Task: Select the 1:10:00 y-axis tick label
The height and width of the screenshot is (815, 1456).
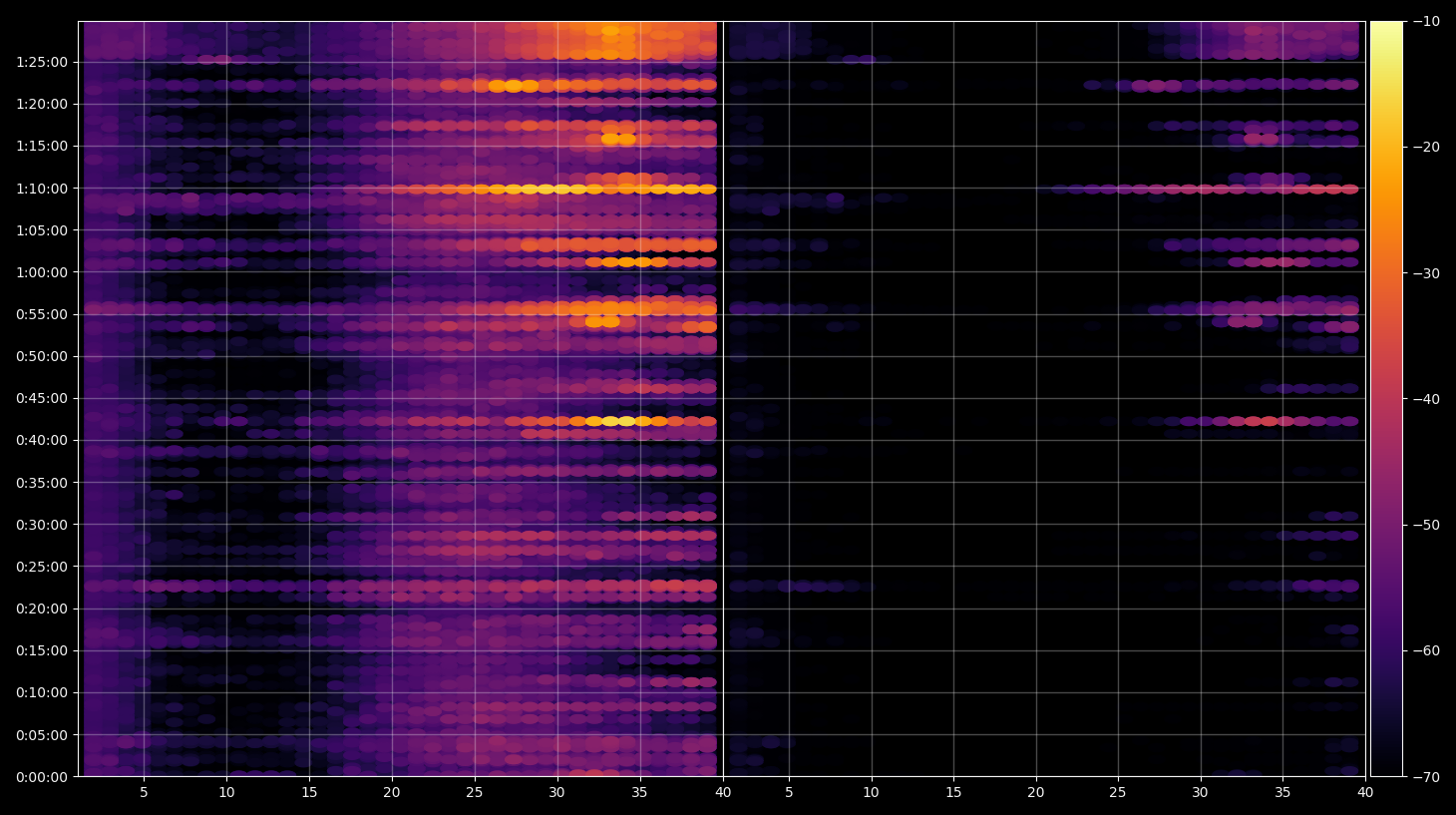Action: coord(42,189)
